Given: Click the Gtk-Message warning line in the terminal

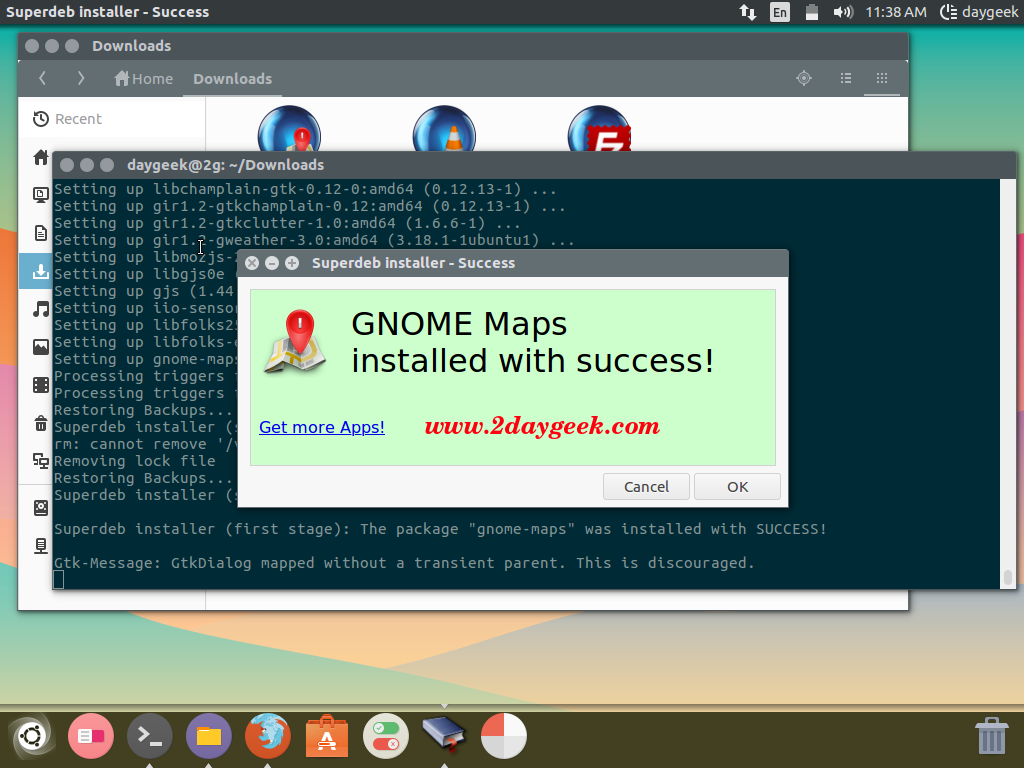Looking at the screenshot, I should [x=404, y=563].
